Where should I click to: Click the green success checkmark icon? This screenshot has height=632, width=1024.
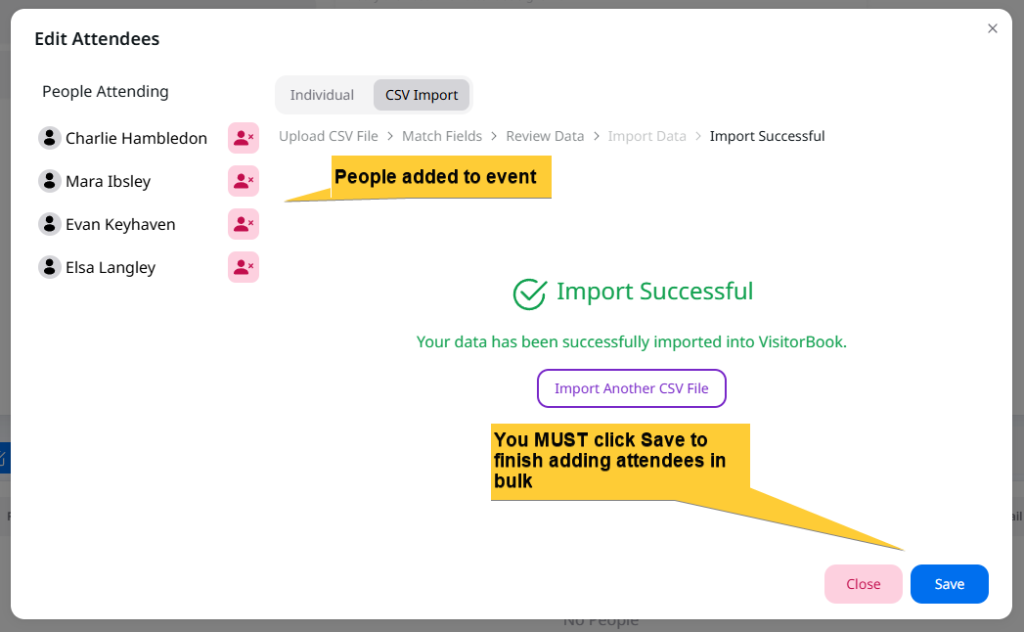pyautogui.click(x=529, y=293)
